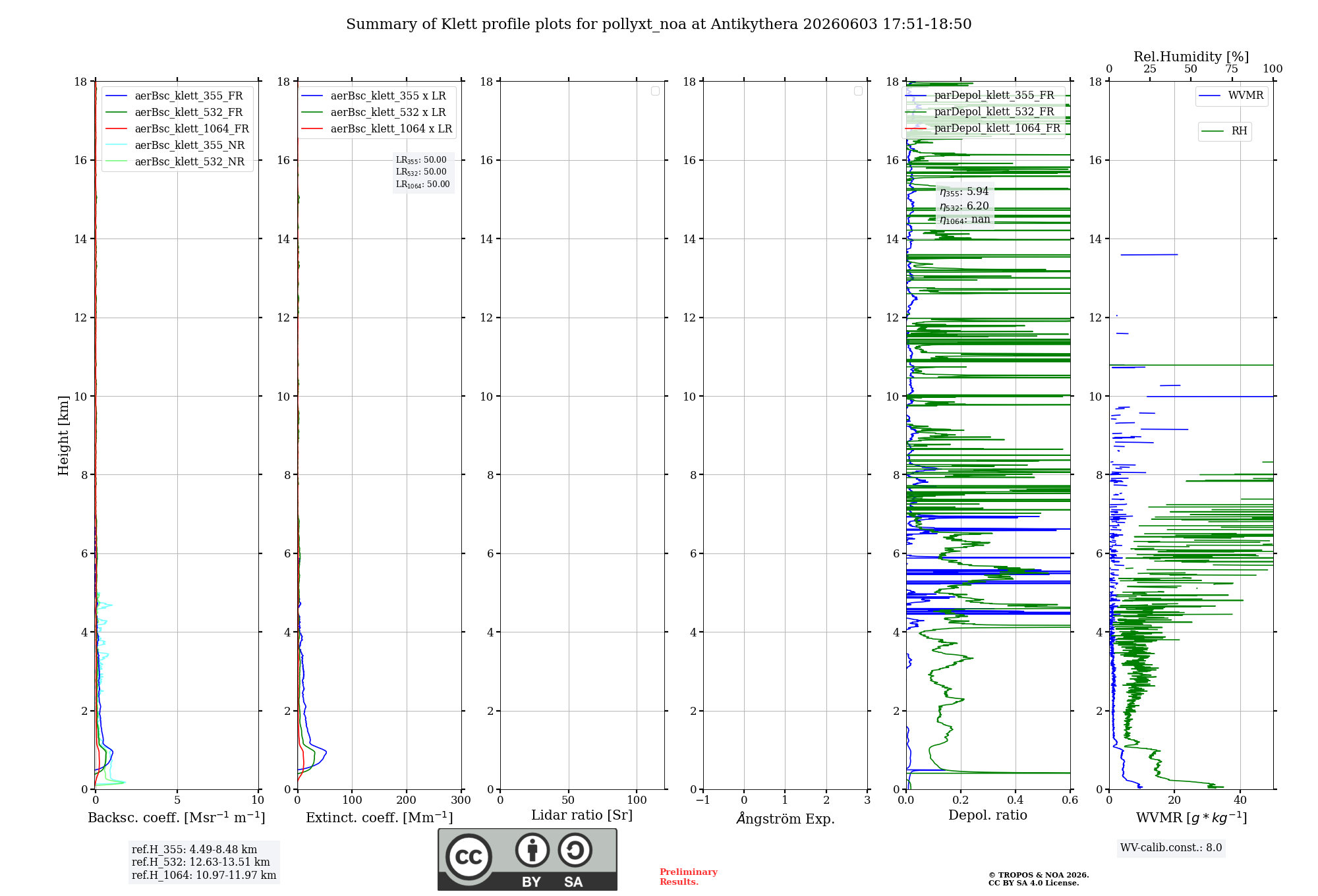Click the © TROPOS & NOA 2026. copyright line
The image size is (1318, 896).
point(1039,875)
